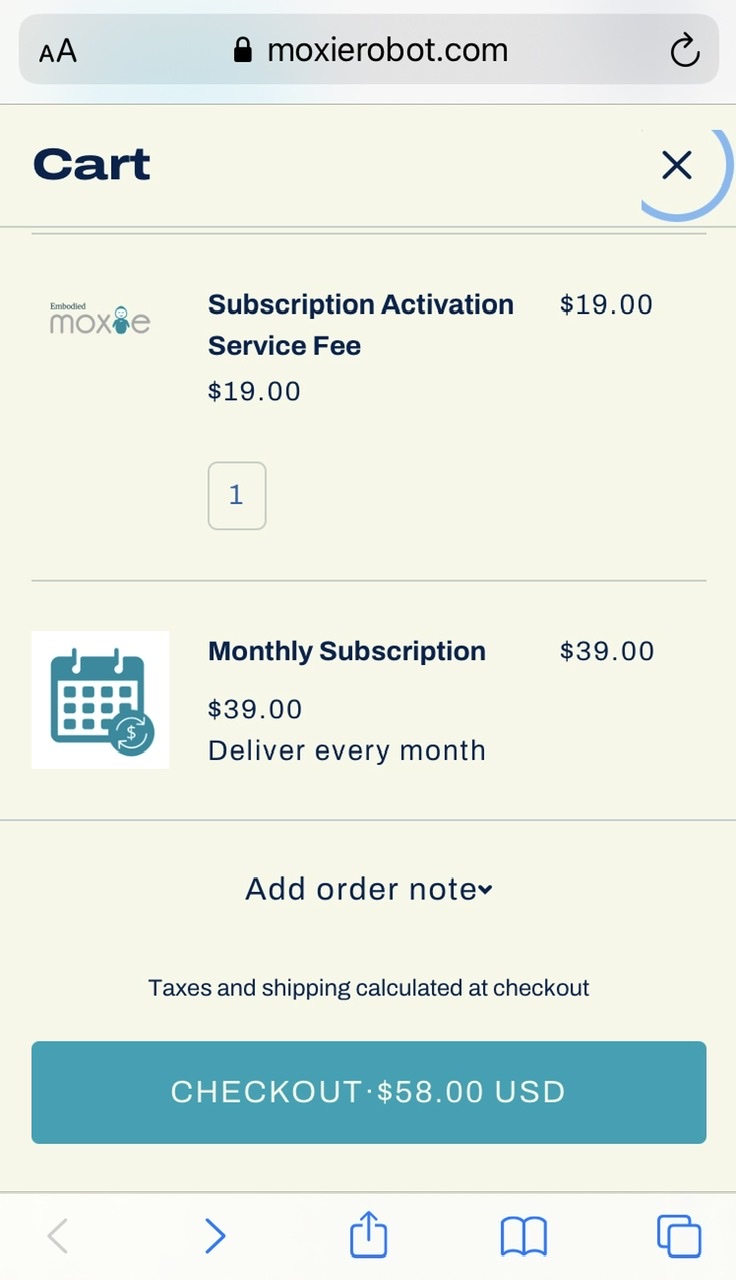Viewport: 736px width, 1280px height.
Task: Tap the Monthly Subscription calendar image
Action: pyautogui.click(x=100, y=700)
